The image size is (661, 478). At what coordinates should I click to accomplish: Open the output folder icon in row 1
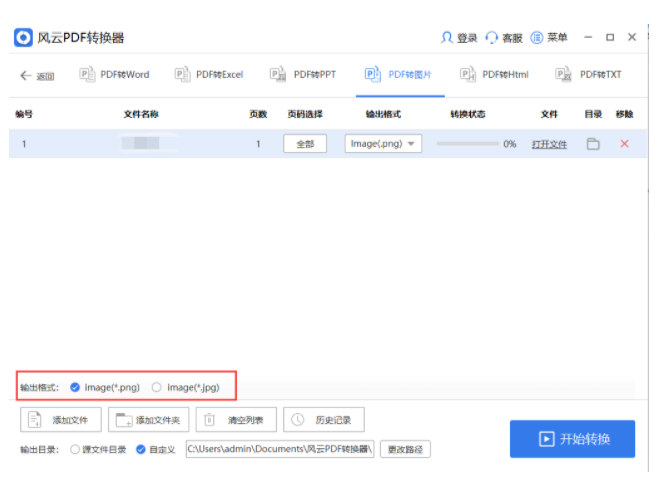[x=593, y=144]
